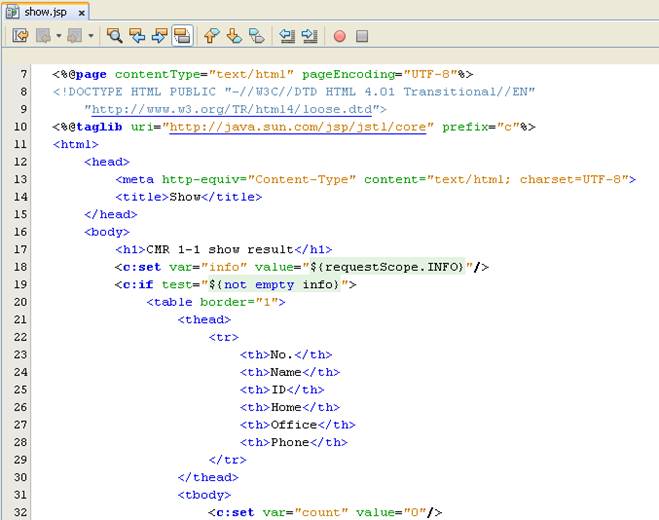The height and width of the screenshot is (520, 659).
Task: Switch to the show.jsp editor tab
Action: (x=45, y=12)
